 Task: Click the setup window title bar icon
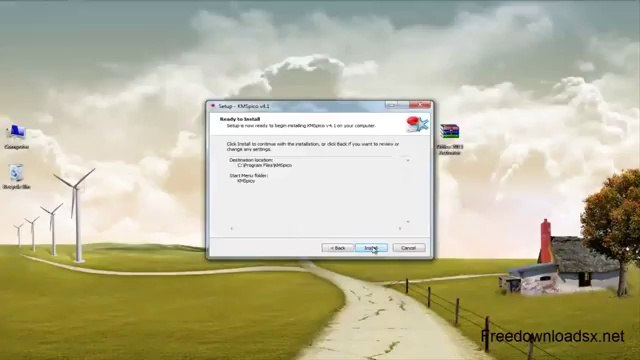click(213, 106)
